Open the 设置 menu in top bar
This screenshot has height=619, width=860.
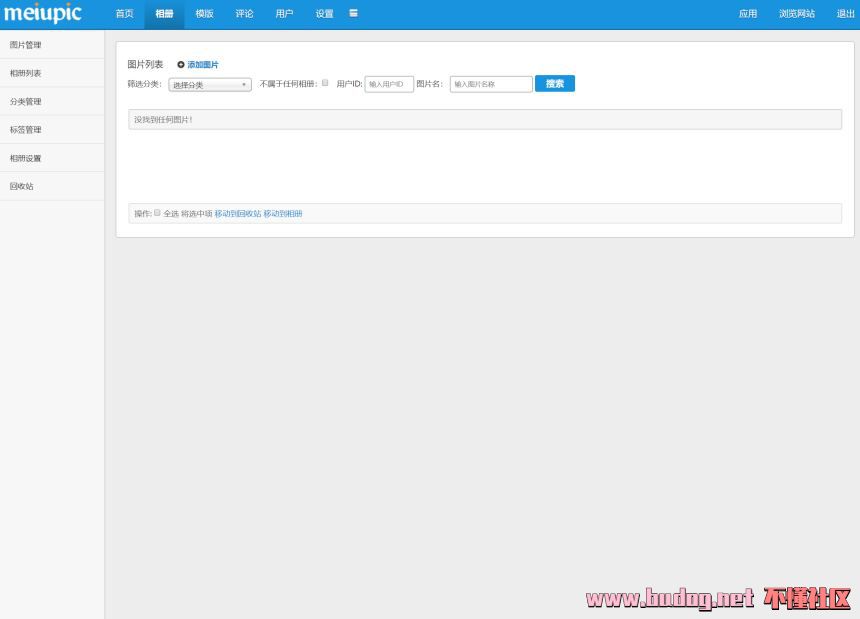click(x=324, y=14)
